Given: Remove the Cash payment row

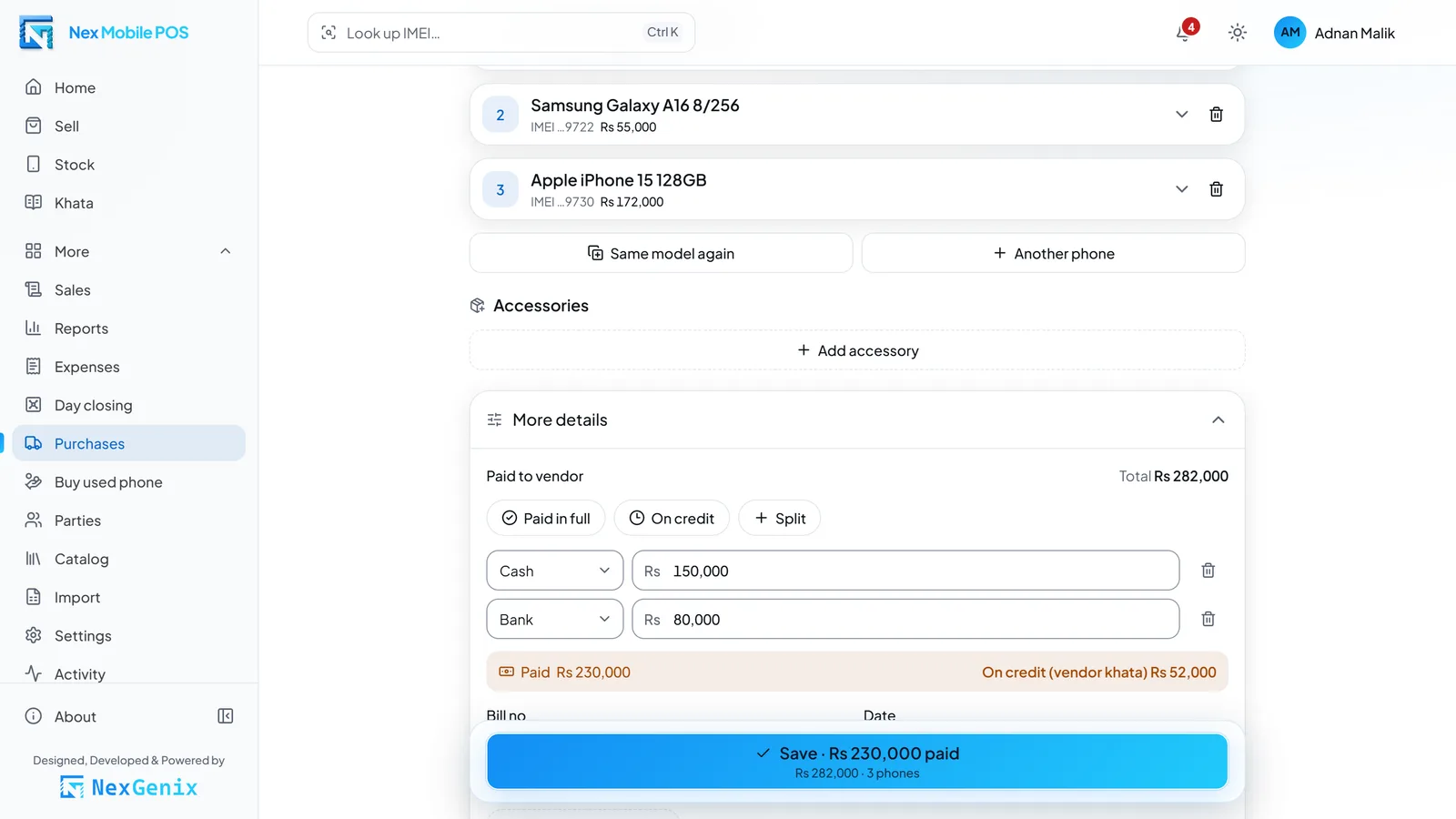Looking at the screenshot, I should point(1208,571).
